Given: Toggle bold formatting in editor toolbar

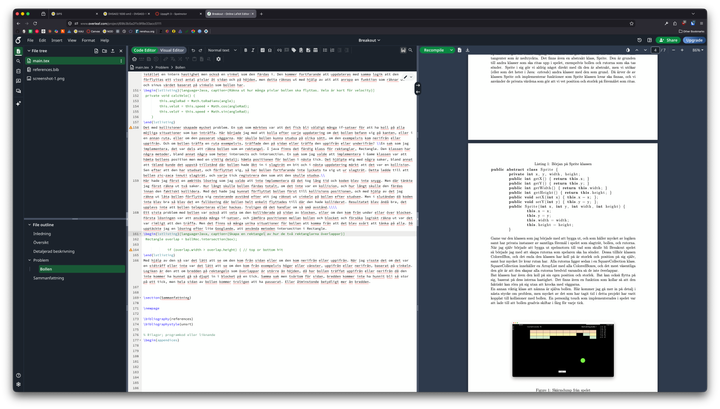Looking at the screenshot, I should coord(246,49).
